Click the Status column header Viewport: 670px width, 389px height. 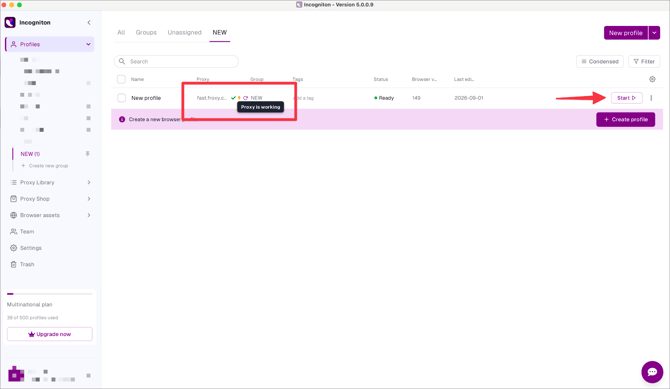(x=381, y=79)
